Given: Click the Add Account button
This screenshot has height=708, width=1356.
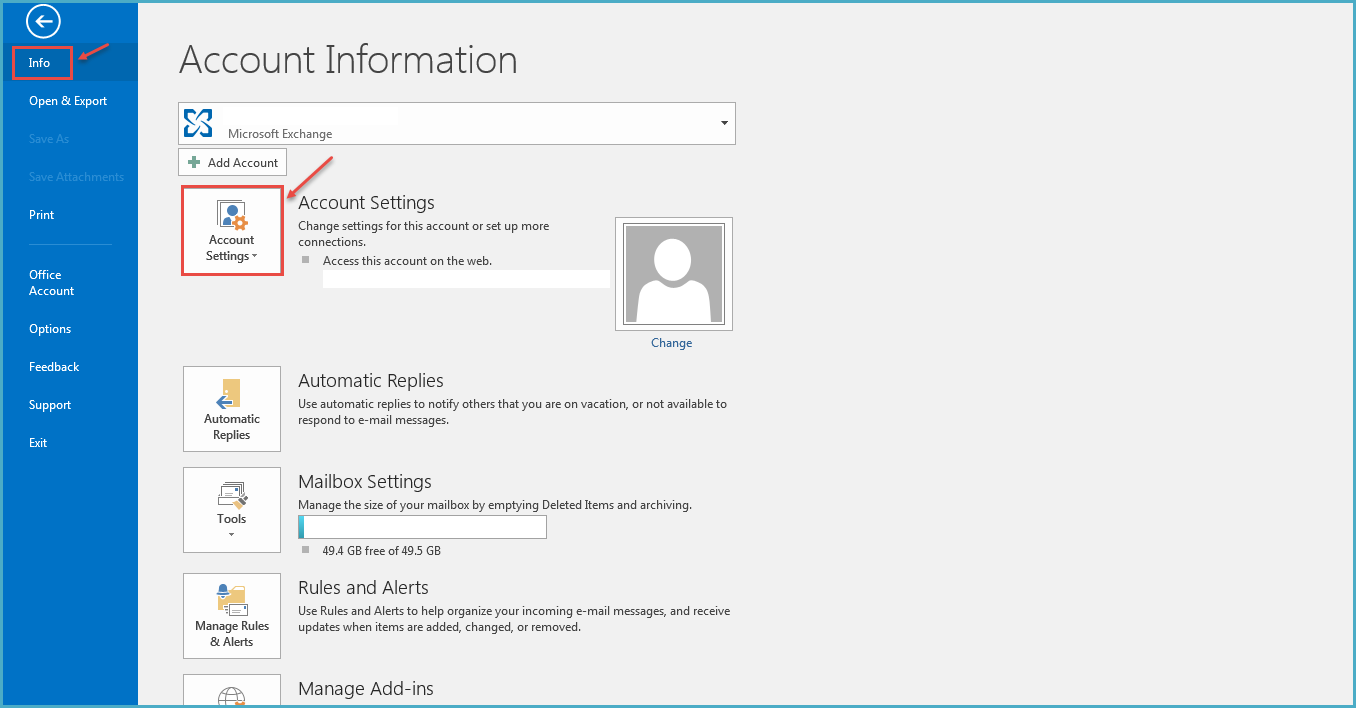Looking at the screenshot, I should point(232,162).
